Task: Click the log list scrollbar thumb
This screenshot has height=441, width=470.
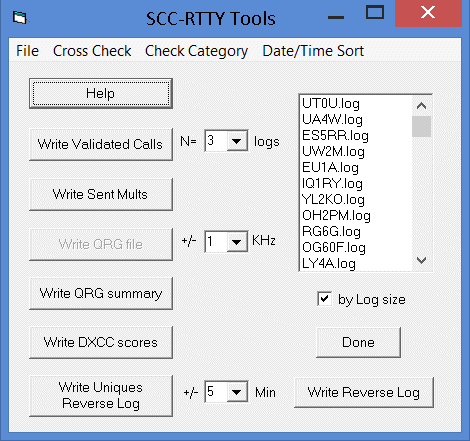Action: coord(422,126)
